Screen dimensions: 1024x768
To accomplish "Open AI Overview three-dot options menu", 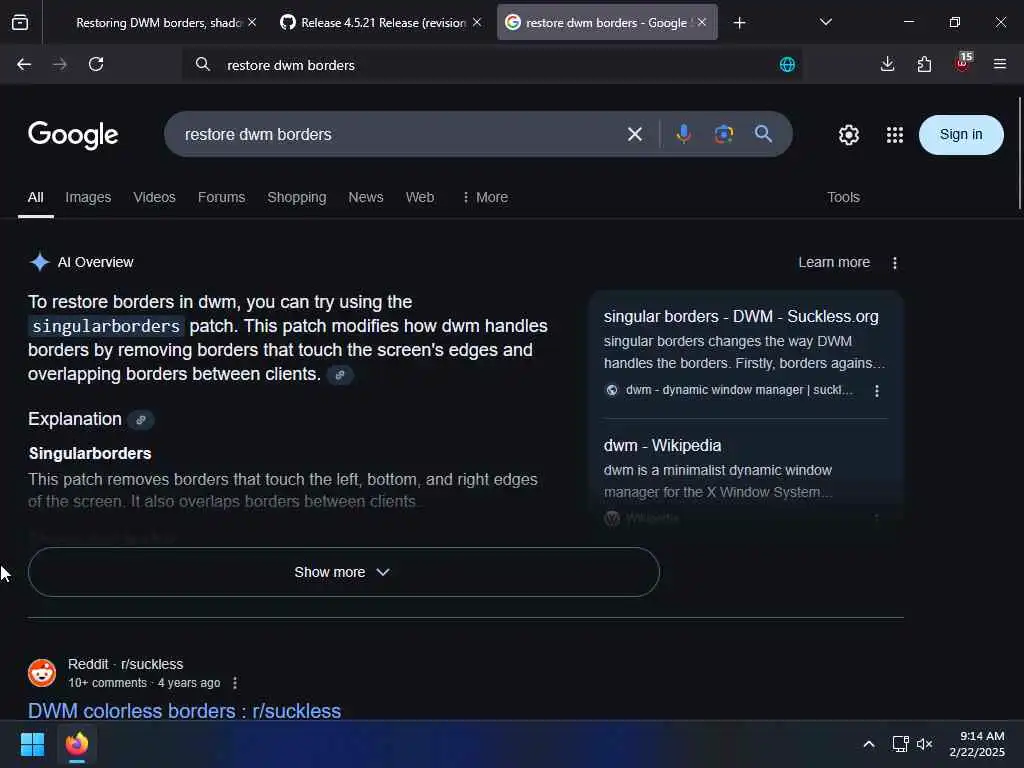I will coord(895,263).
